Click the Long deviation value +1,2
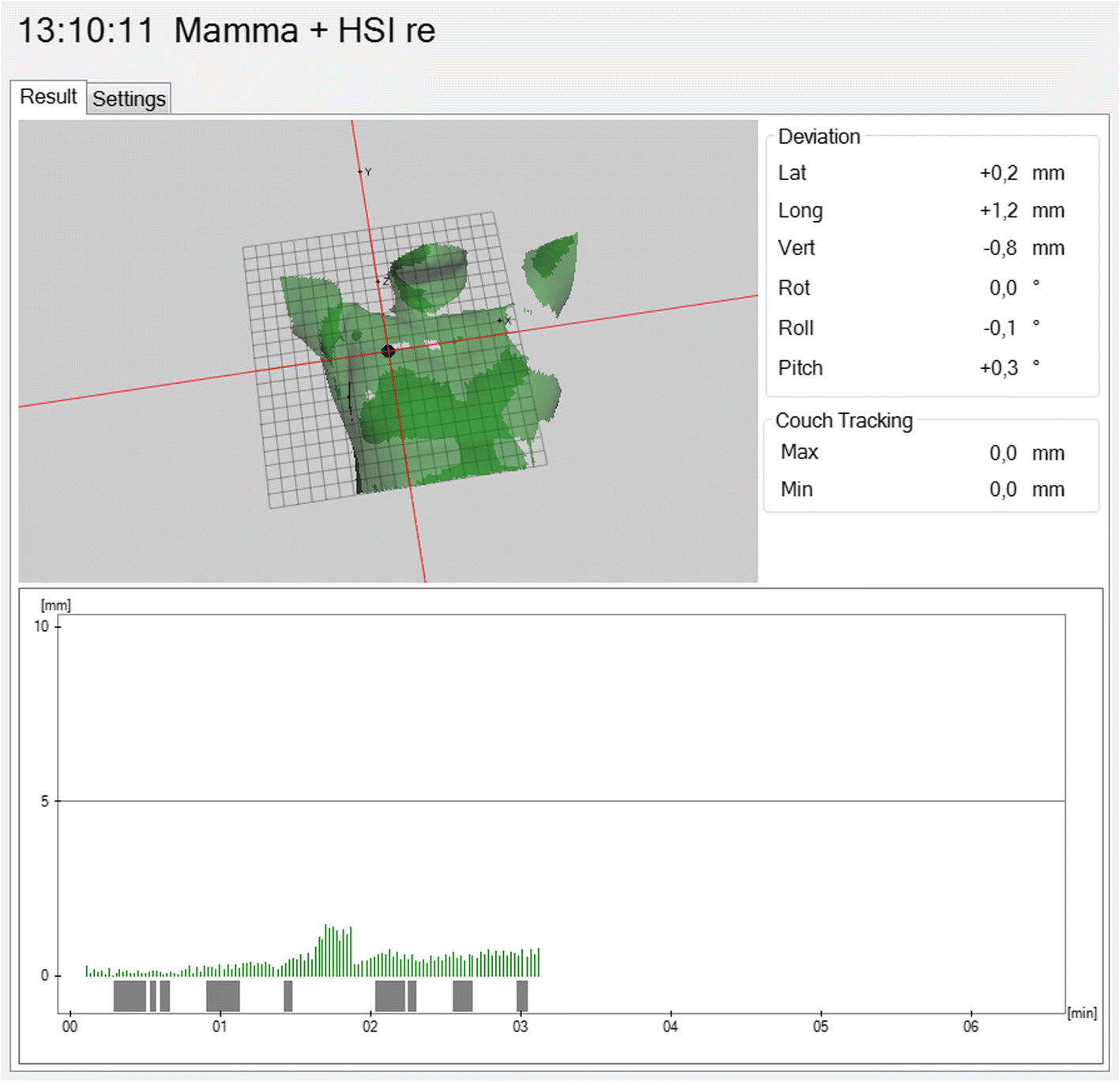This screenshot has width=1120, height=1082. pyautogui.click(x=998, y=211)
